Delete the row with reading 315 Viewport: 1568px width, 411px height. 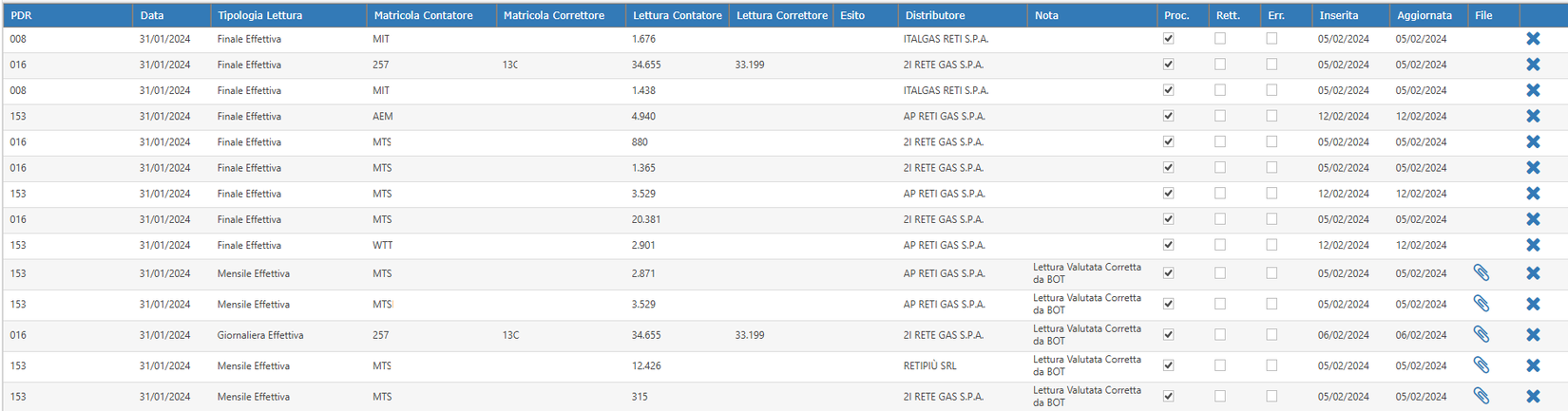click(1533, 397)
